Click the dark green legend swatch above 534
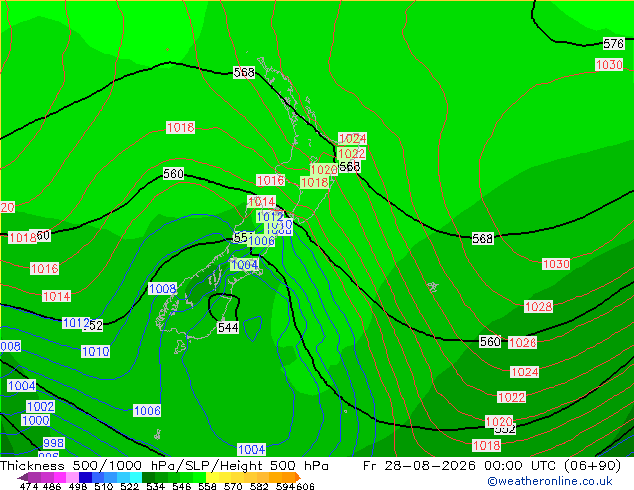634x490 pixels. pos(148,477)
